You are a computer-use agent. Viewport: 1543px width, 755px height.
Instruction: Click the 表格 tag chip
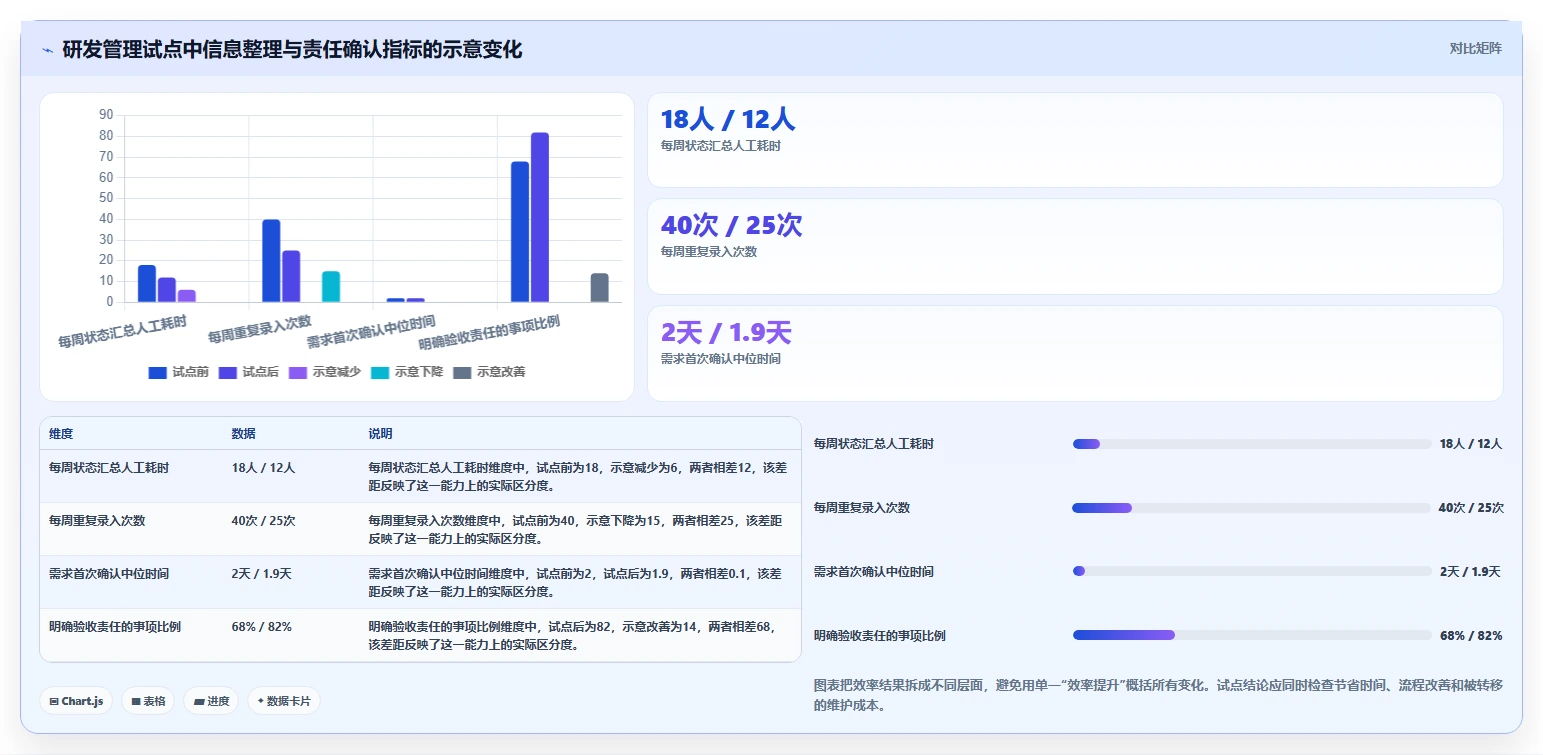(x=148, y=701)
